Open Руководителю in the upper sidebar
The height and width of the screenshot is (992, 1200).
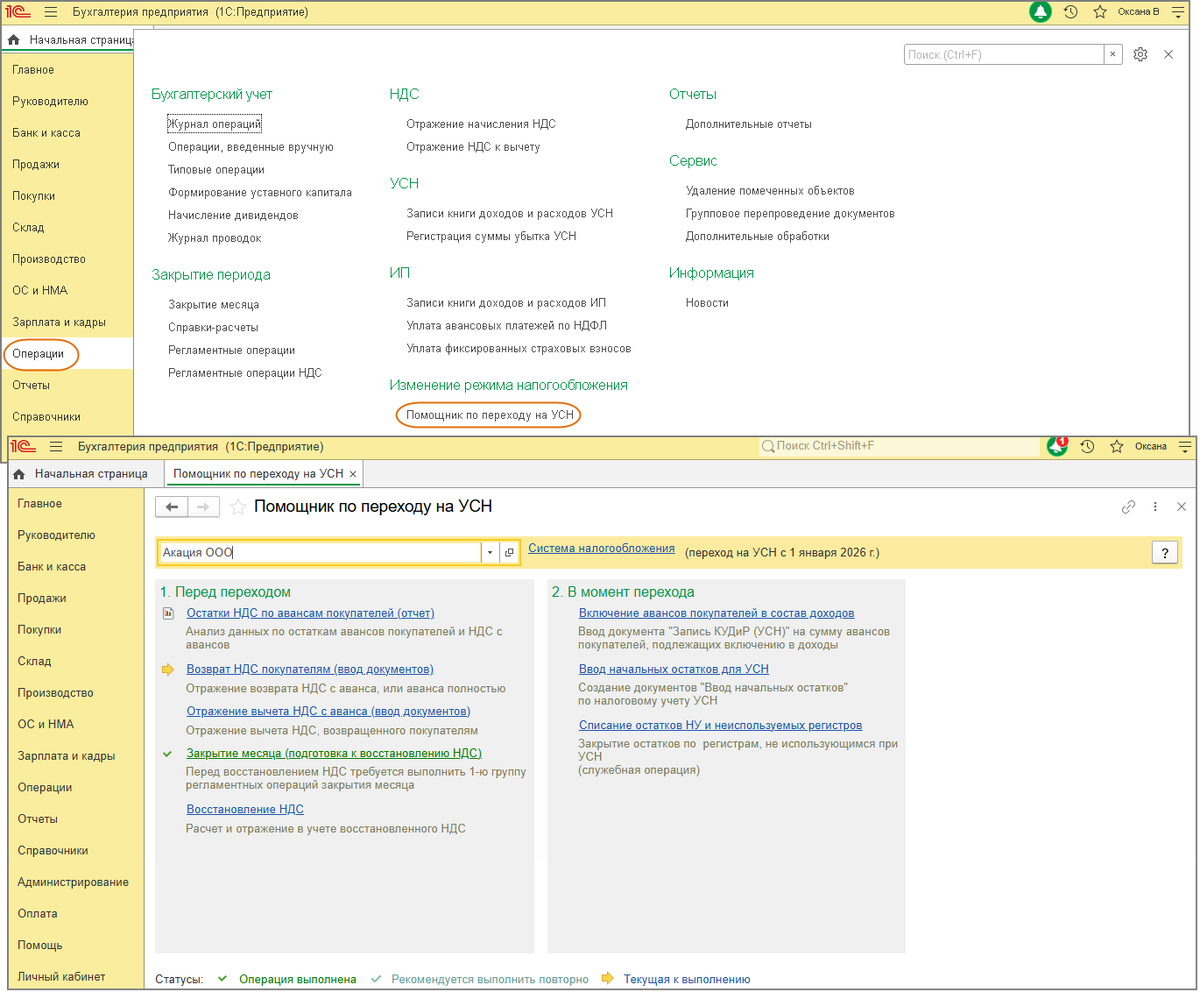[50, 102]
